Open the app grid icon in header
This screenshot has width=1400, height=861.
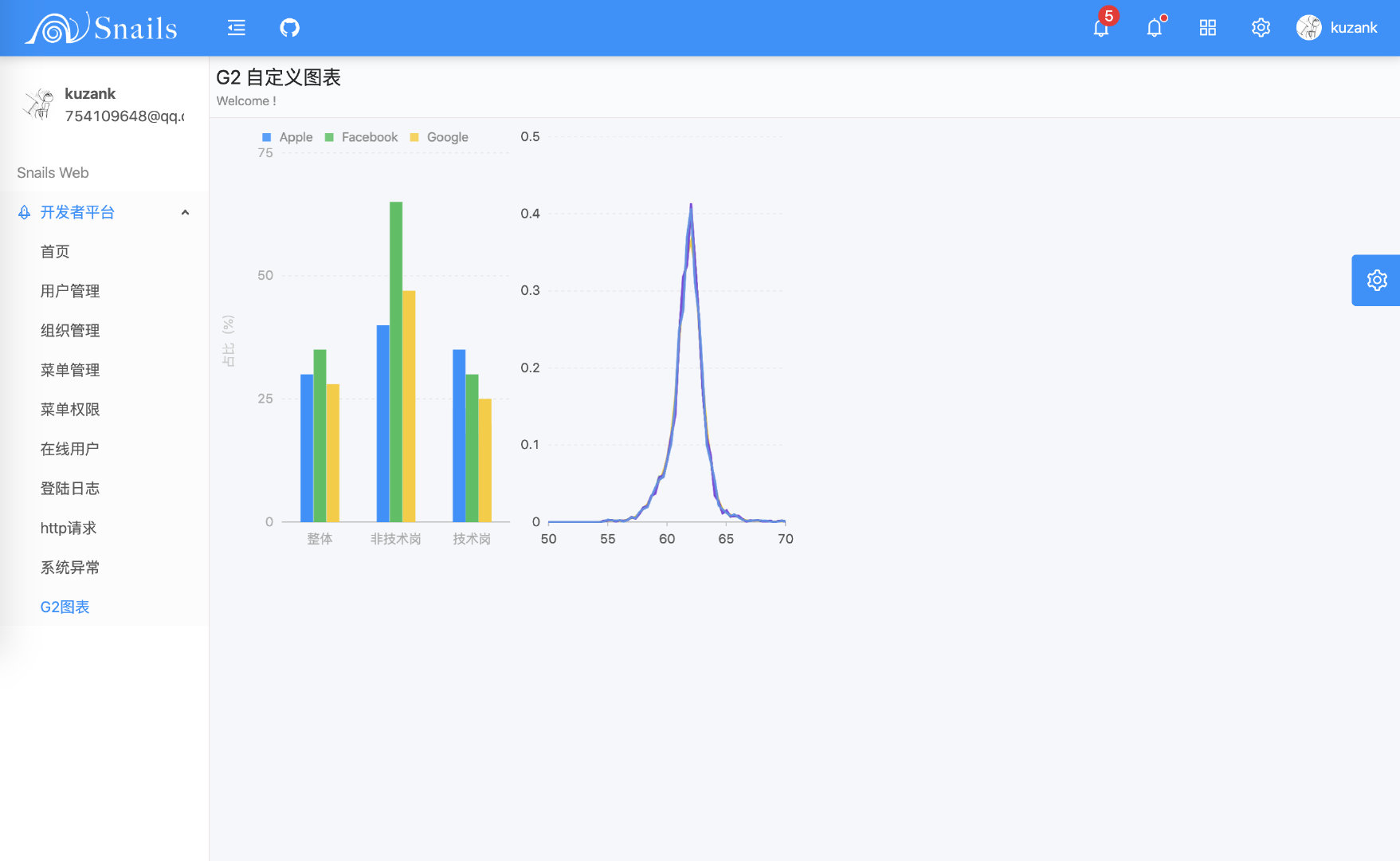[1208, 28]
